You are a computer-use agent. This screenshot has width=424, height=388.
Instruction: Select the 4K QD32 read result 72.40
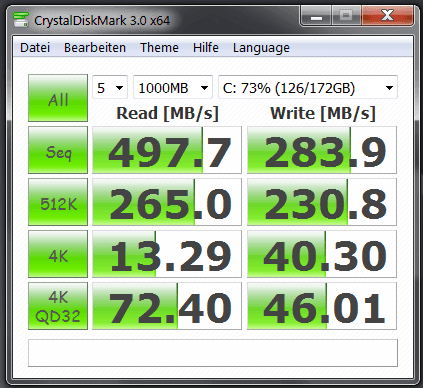point(167,306)
